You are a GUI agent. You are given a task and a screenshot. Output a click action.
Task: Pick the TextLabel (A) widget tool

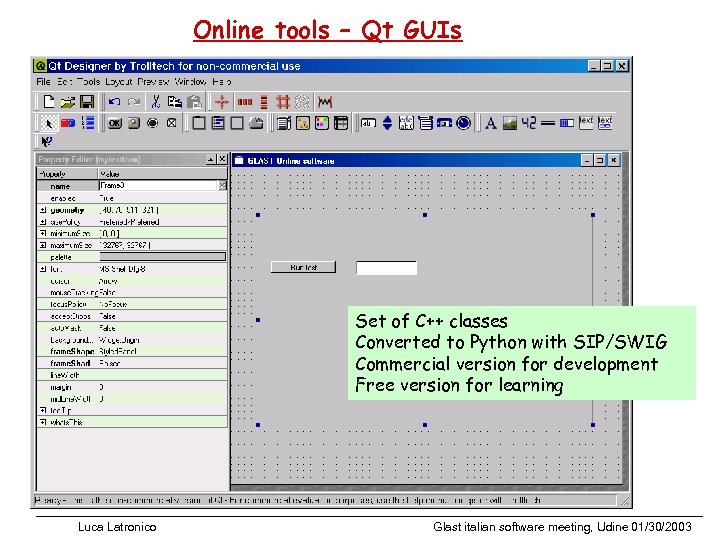(x=491, y=123)
